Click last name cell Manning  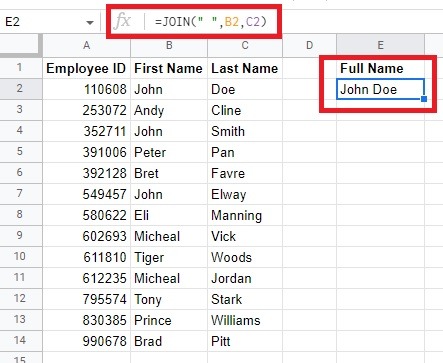pos(245,215)
